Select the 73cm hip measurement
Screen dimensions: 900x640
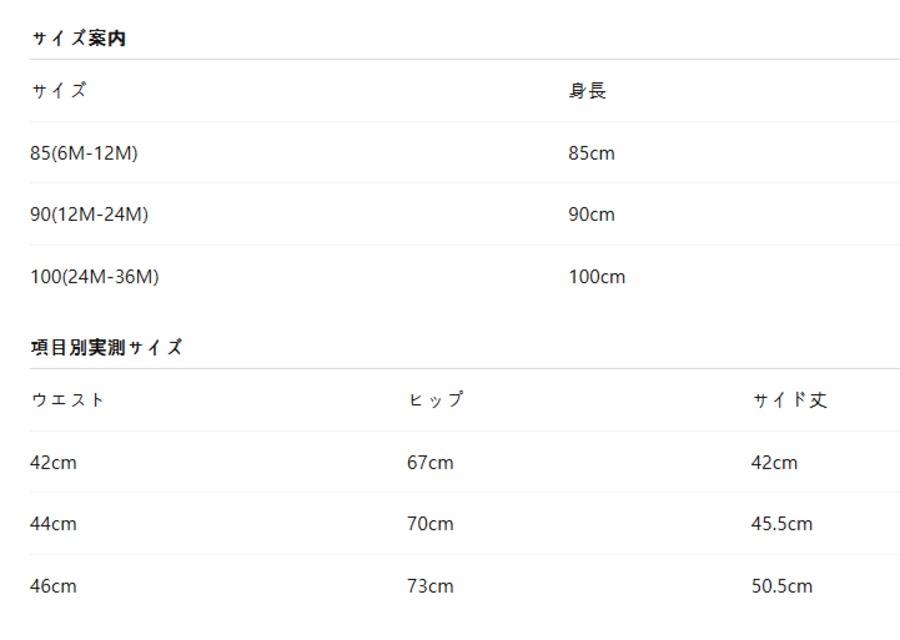pyautogui.click(x=430, y=585)
